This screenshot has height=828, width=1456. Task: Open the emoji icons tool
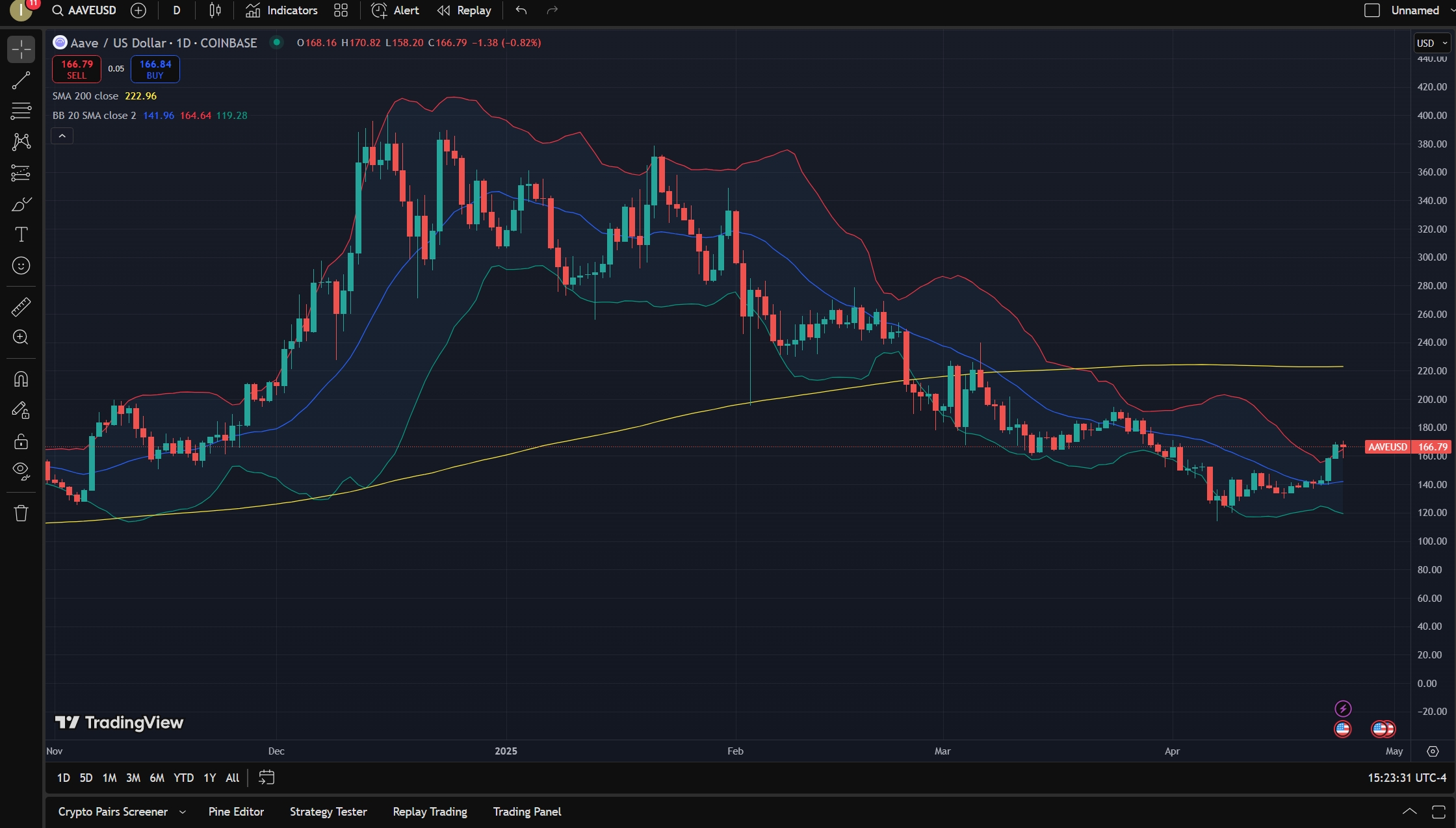[x=21, y=266]
